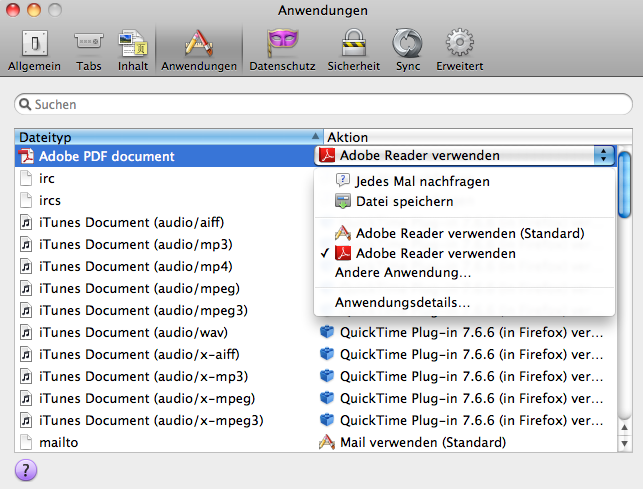This screenshot has width=643, height=489.
Task: Select checked 'Adobe Reader verwenden' entry
Action: (435, 253)
